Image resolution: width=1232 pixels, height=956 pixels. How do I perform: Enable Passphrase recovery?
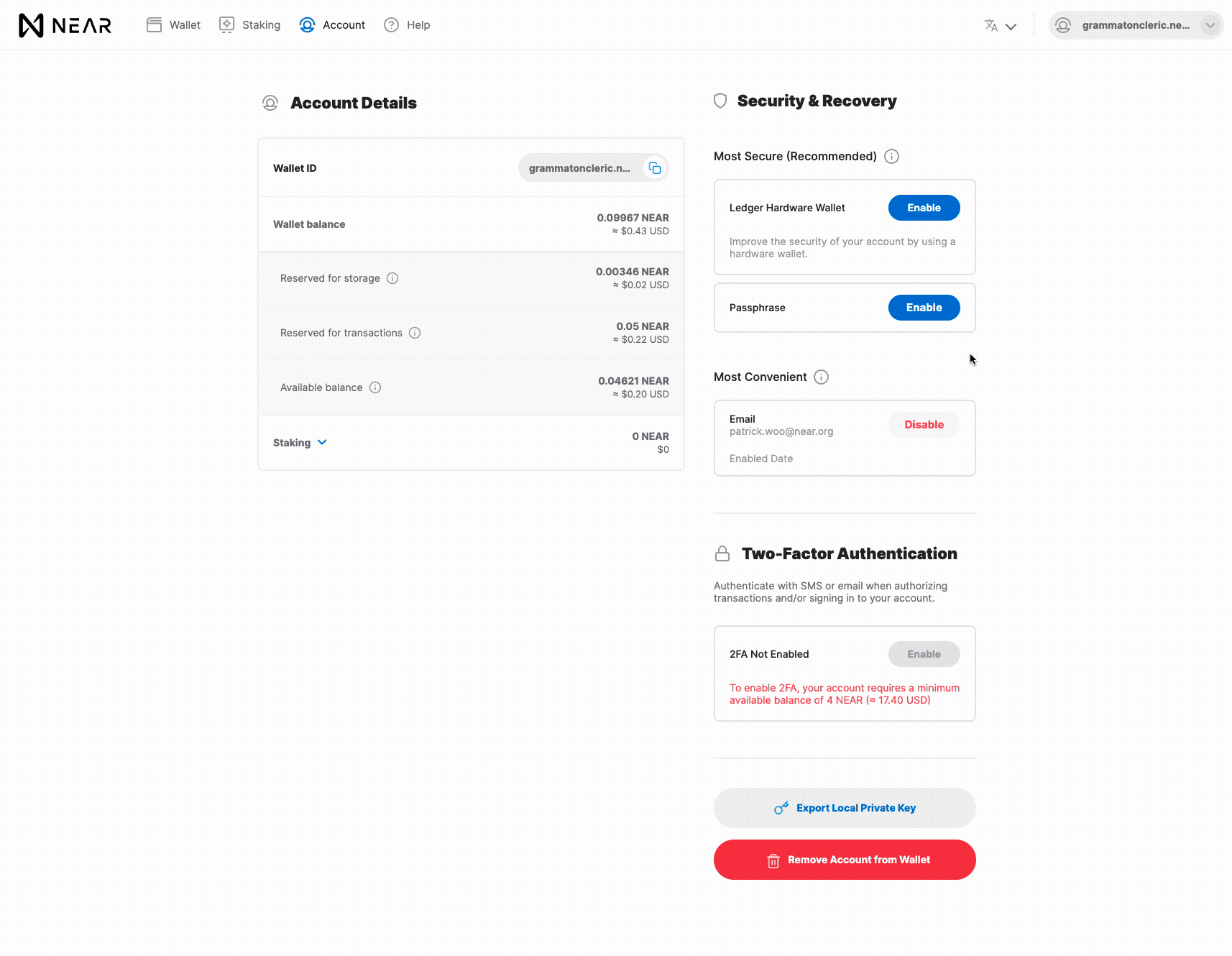[x=924, y=308]
